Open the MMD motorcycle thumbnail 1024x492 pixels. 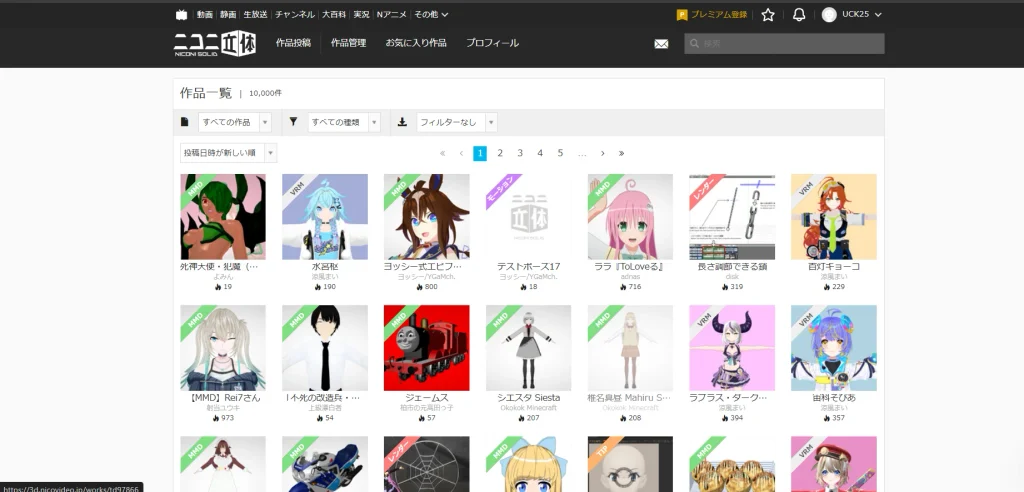(x=325, y=464)
